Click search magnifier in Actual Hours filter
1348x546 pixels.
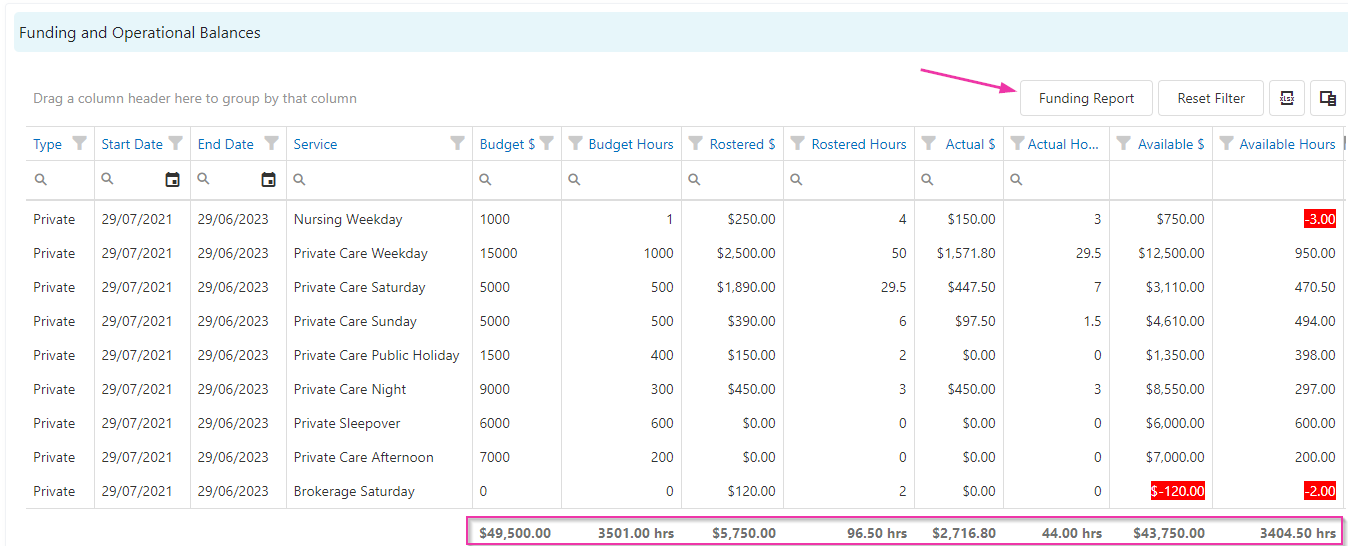(1017, 180)
